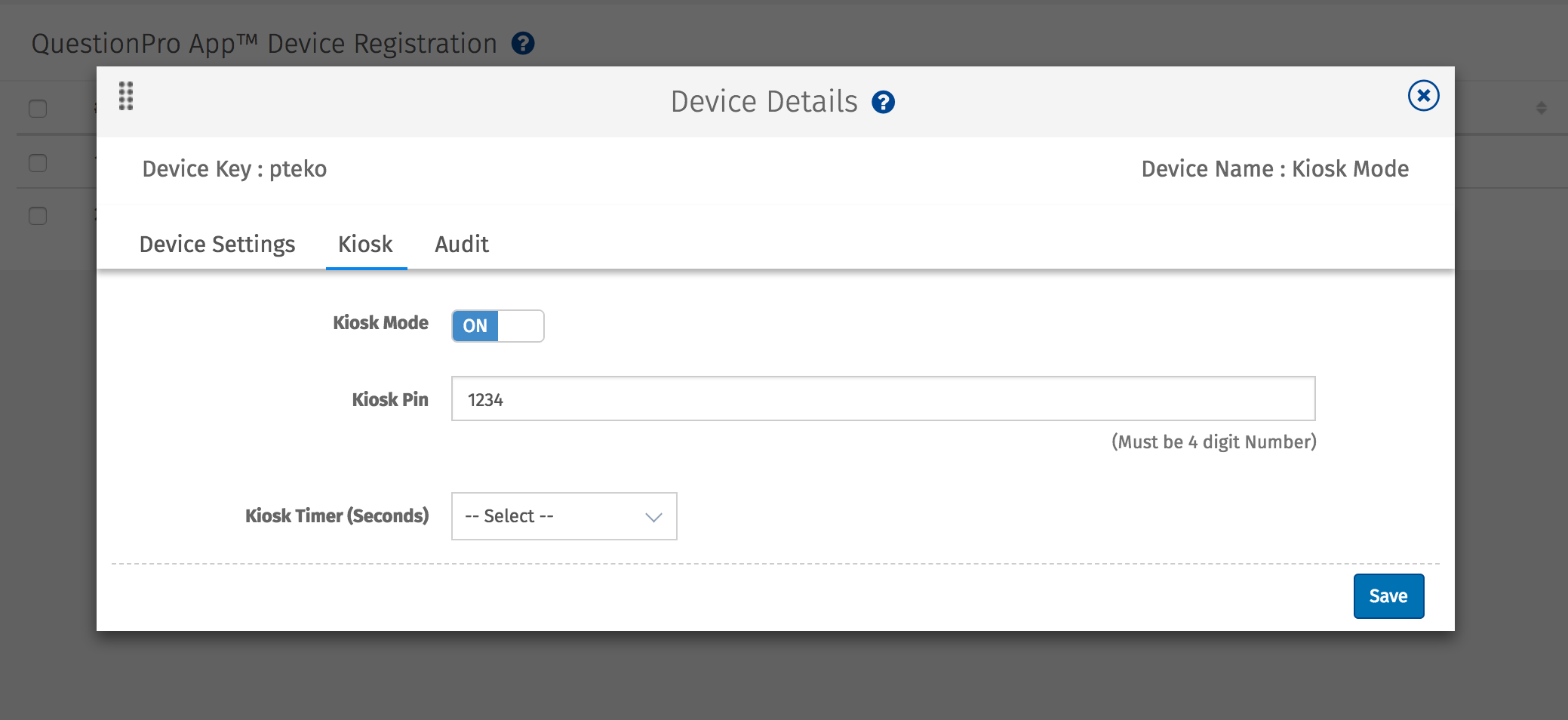Click the Kiosk Timer dropdown chevron

point(653,517)
